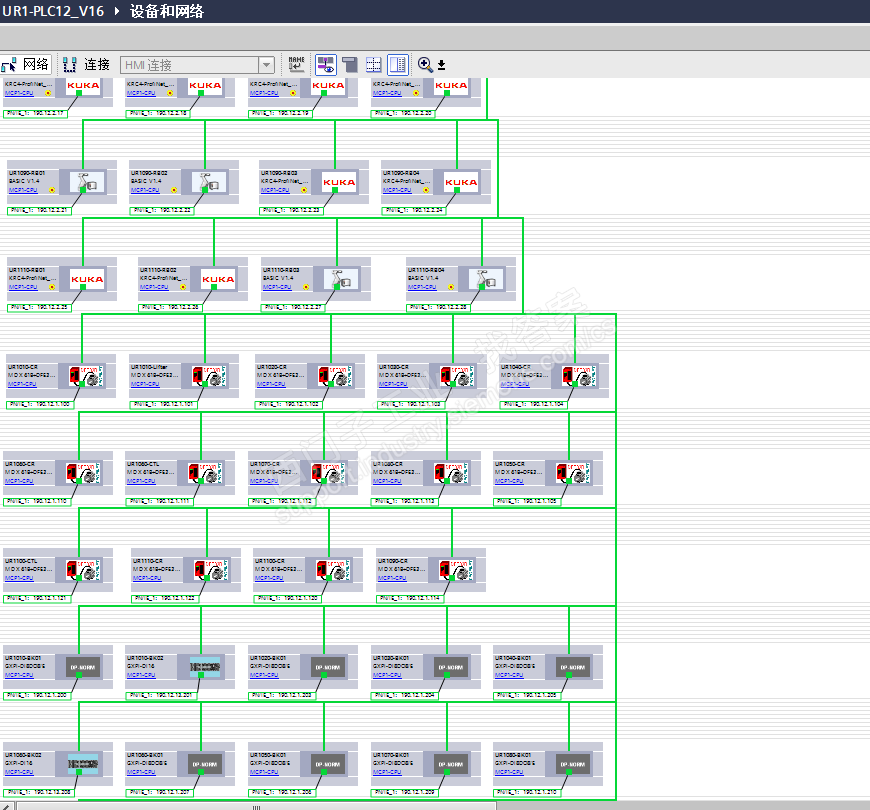
Task: Open MCP1-CPU link under UR1110-RB02
Action: click(x=154, y=287)
